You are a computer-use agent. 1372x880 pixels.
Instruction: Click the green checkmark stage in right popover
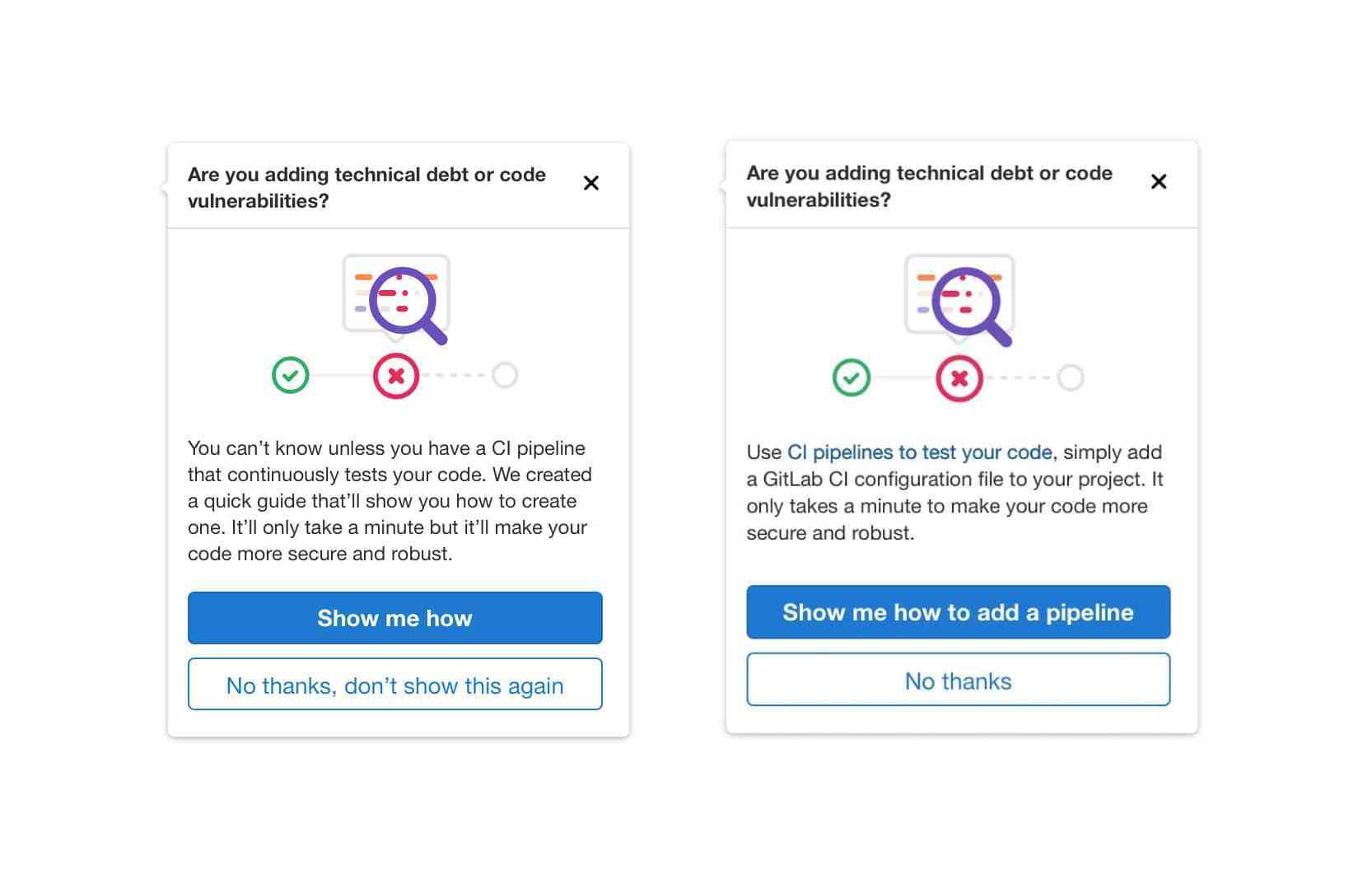[x=852, y=377]
